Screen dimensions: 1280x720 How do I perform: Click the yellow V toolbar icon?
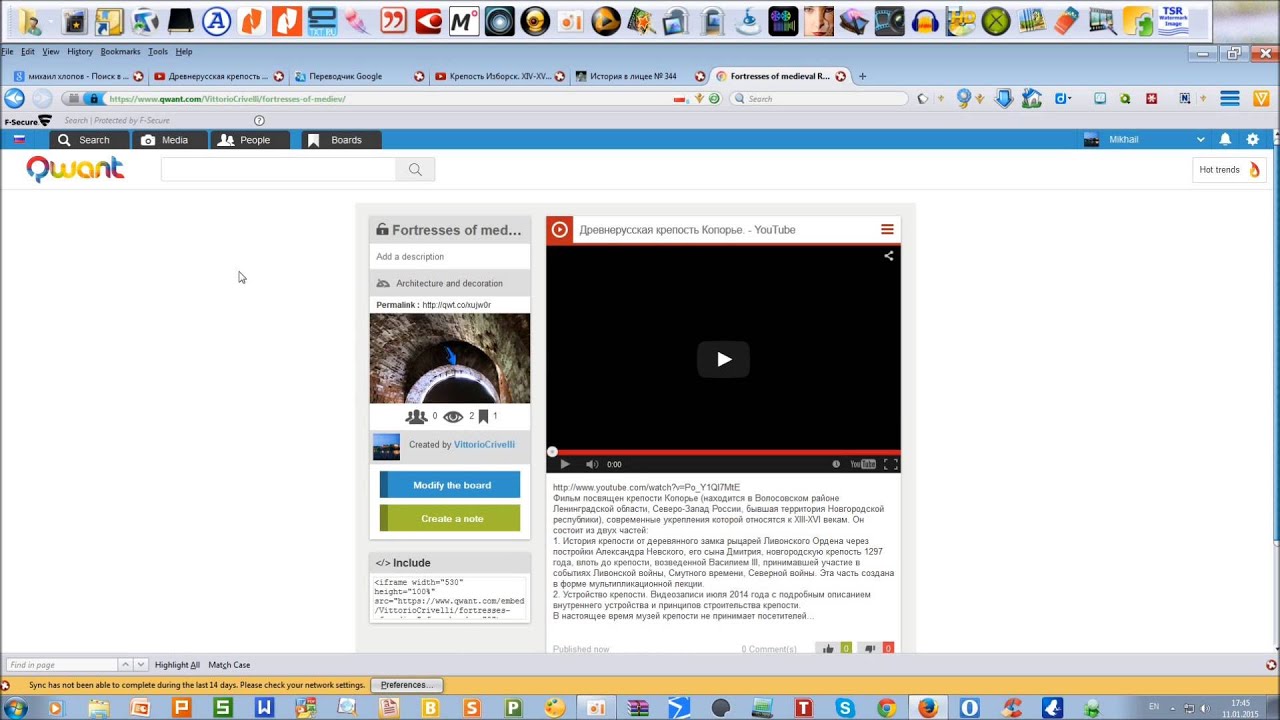pyautogui.click(x=1262, y=98)
